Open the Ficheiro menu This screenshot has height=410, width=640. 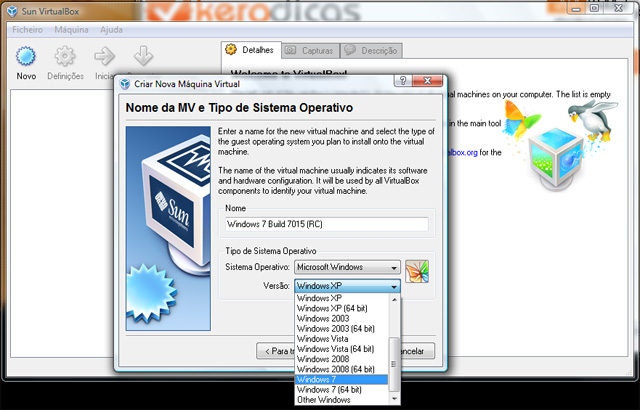coord(27,30)
